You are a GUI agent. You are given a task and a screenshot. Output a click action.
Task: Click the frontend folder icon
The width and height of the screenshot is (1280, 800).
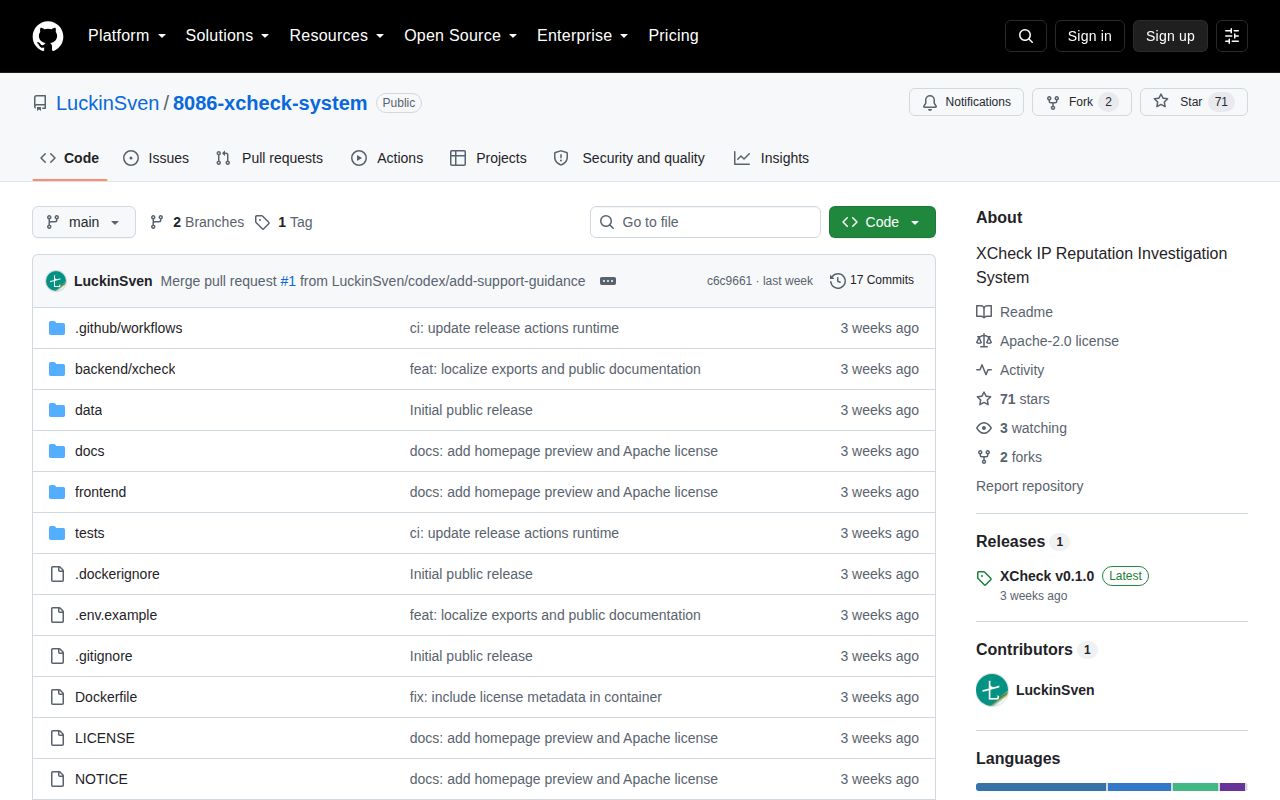coord(57,492)
